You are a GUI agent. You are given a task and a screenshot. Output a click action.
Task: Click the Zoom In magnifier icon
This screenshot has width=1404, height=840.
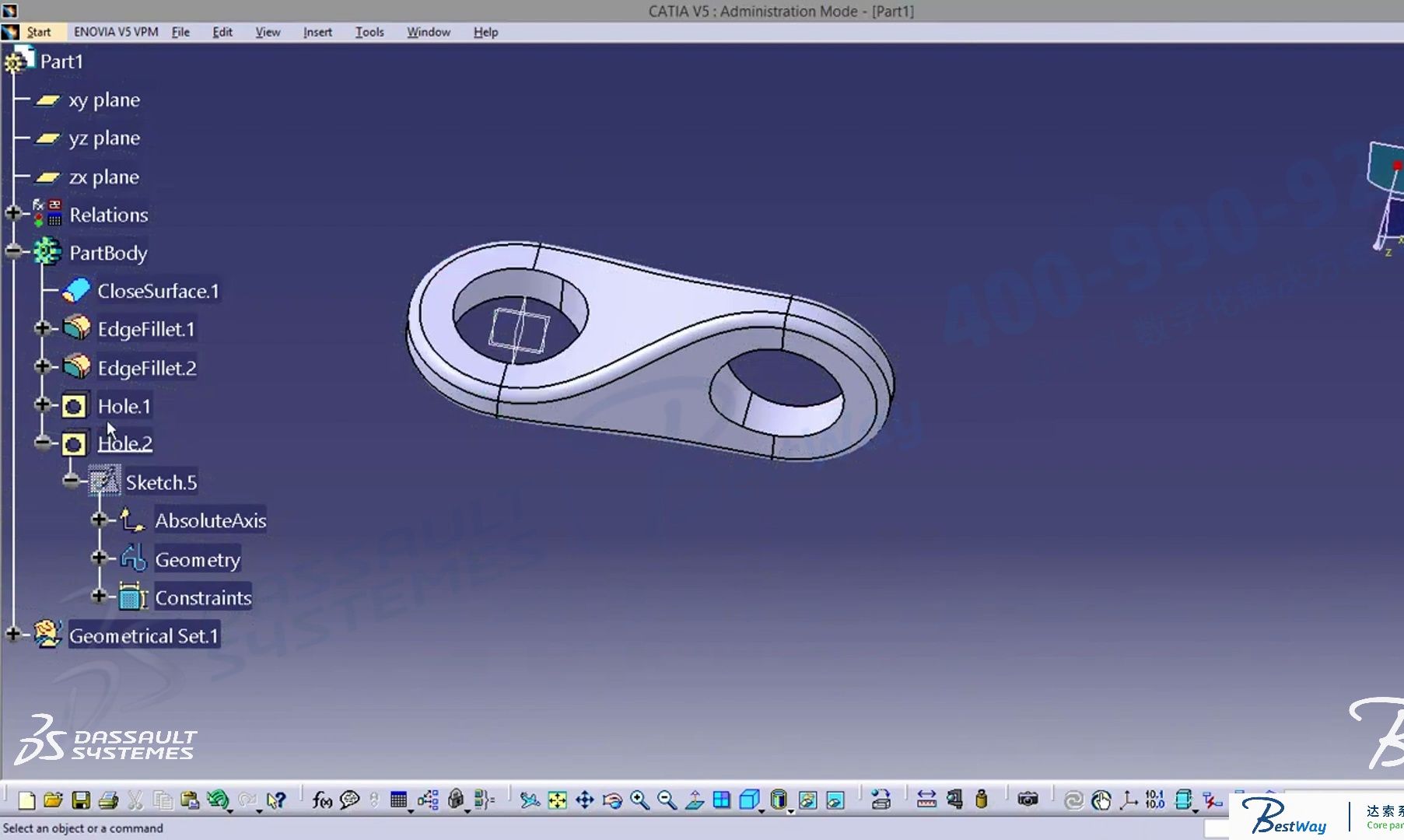[639, 800]
